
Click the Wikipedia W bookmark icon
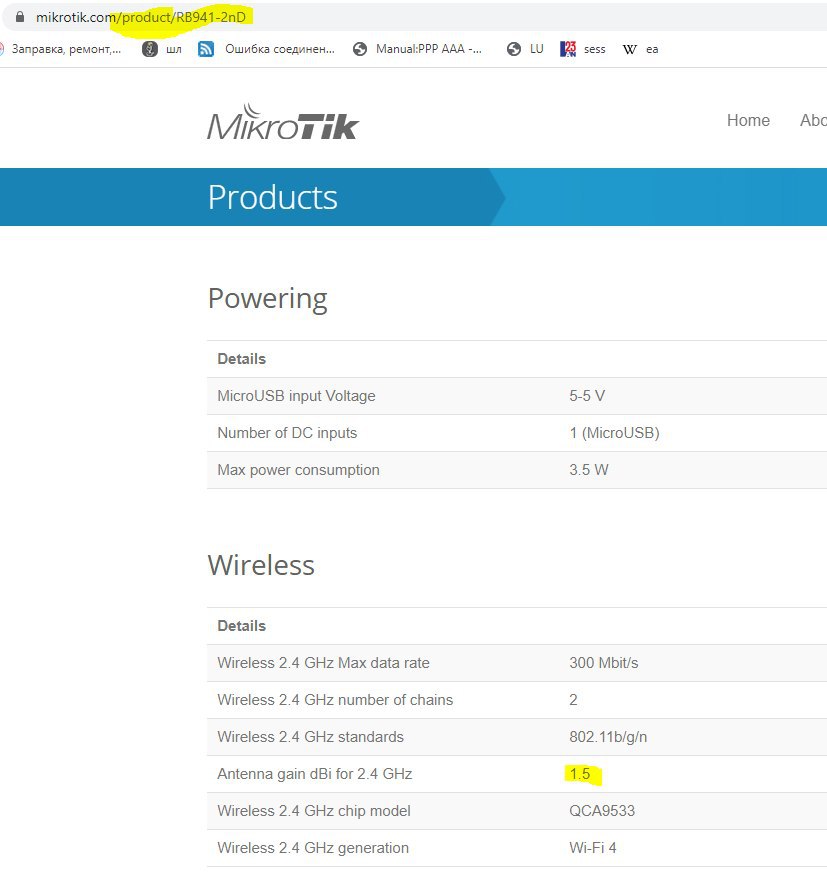(x=629, y=50)
